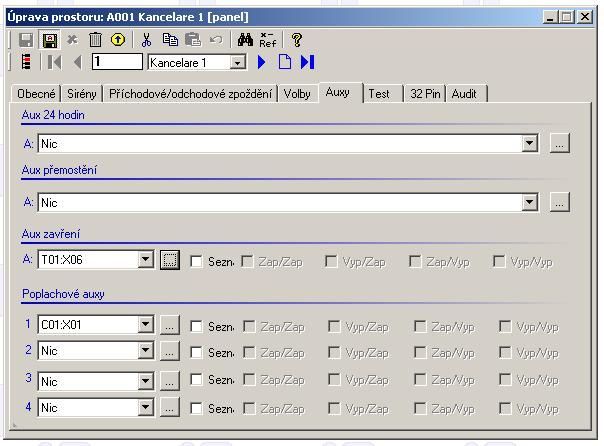
Task: Click the record number input field
Action: 116,62
